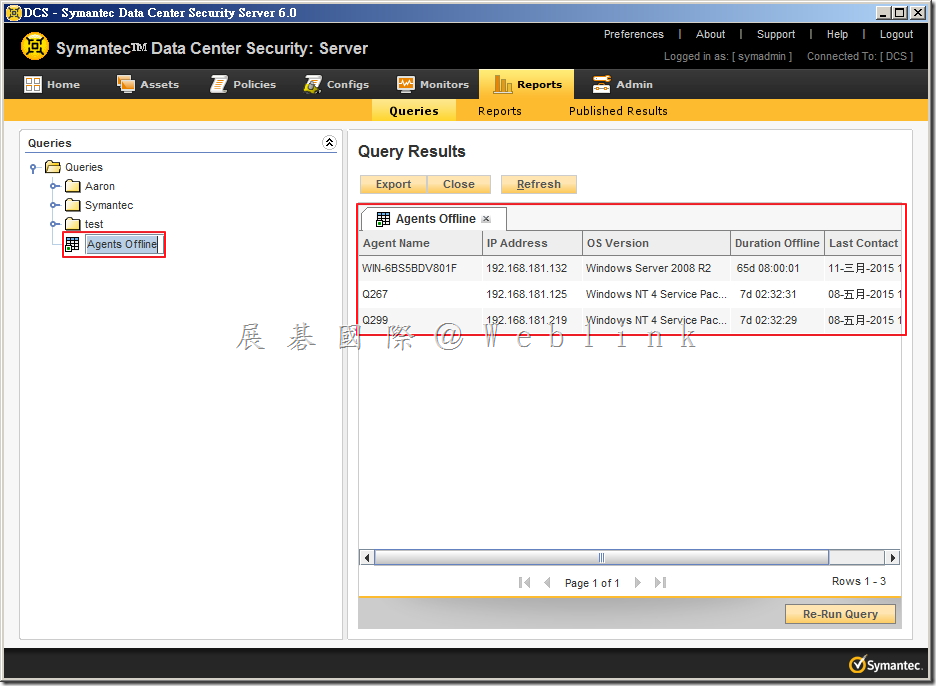The image size is (936, 686).
Task: Click the IP cell 192.168.181.125
Action: point(532,294)
